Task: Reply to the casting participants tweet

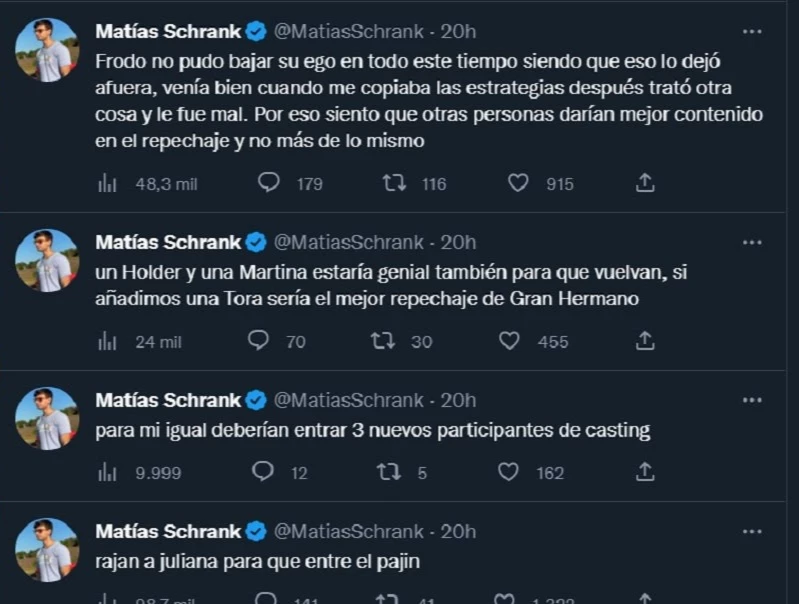Action: (263, 472)
